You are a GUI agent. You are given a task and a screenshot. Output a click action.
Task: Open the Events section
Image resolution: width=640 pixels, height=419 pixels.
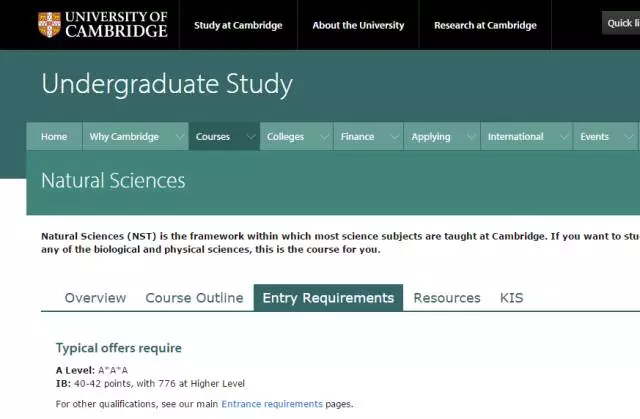tap(594, 137)
